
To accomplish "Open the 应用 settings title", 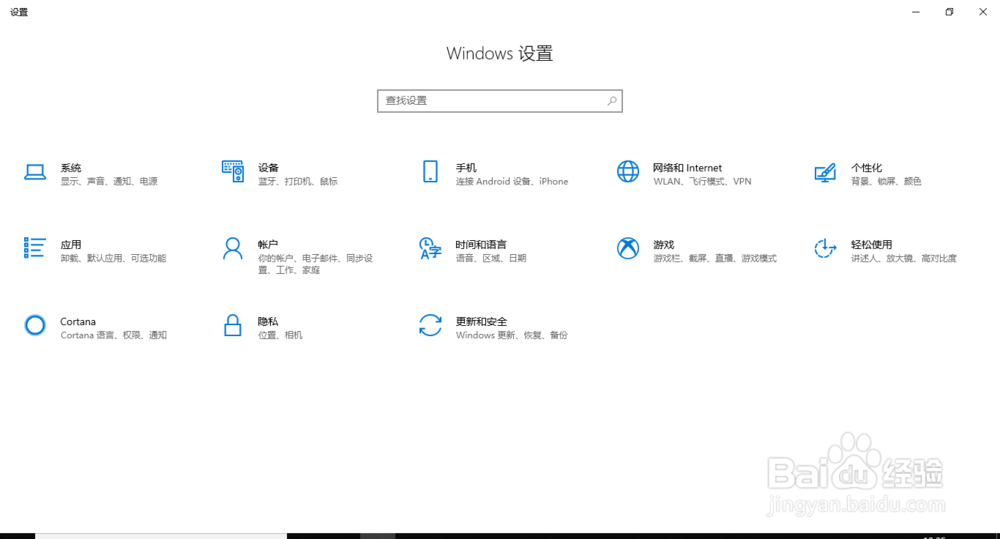I will (71, 245).
